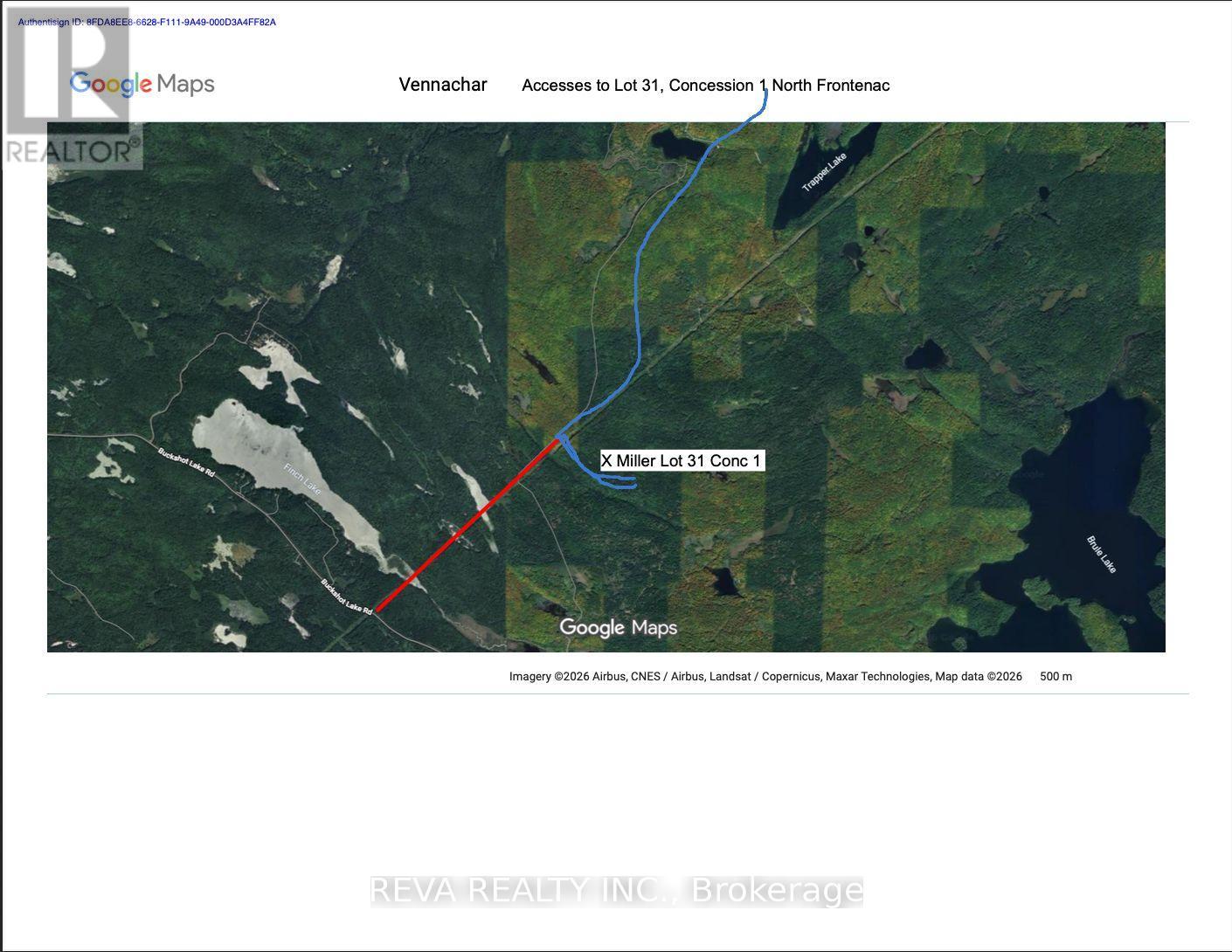Expand the 500 m scale indicator
The image size is (1232, 952).
[1056, 676]
